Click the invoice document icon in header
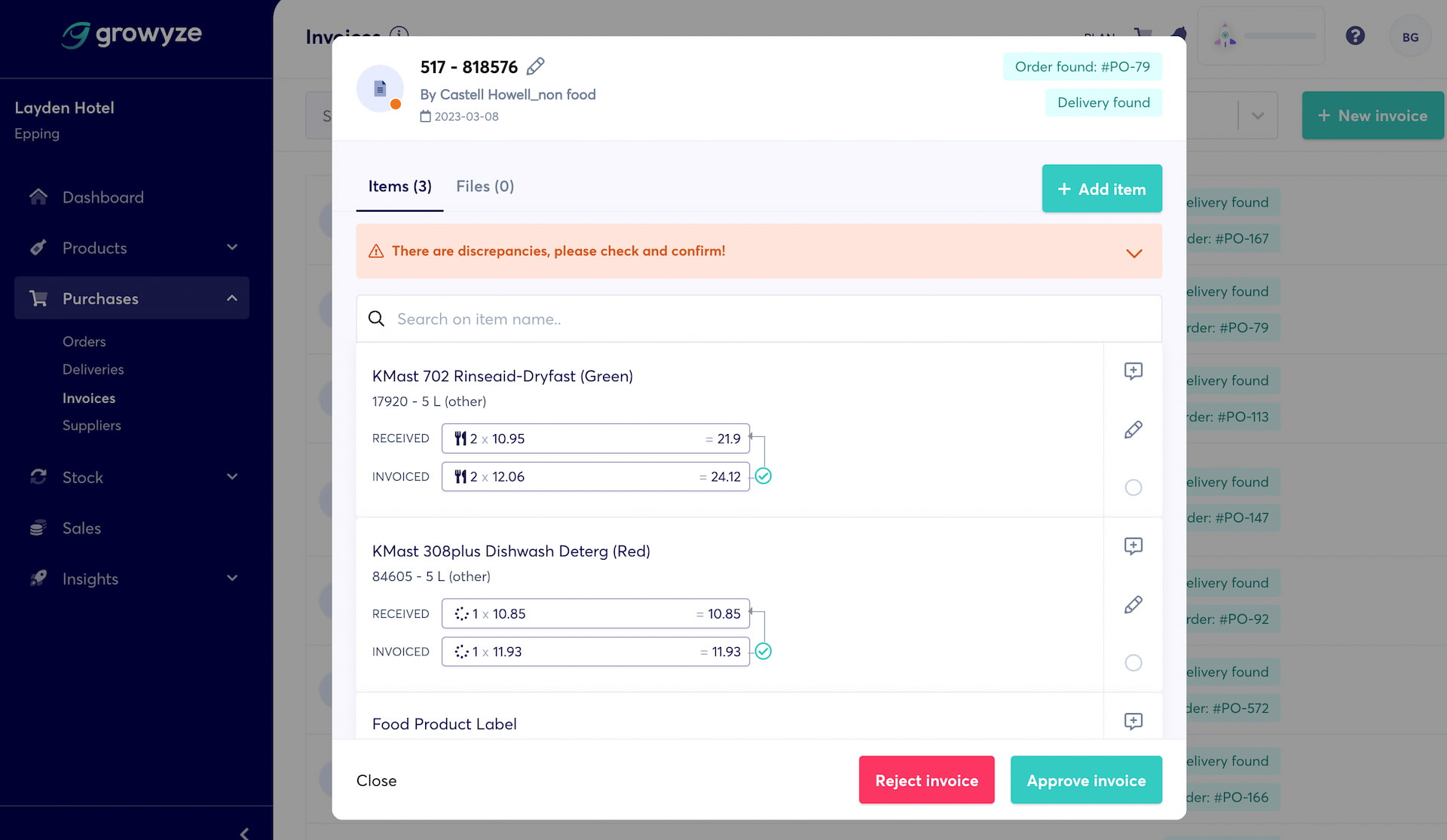 (380, 89)
